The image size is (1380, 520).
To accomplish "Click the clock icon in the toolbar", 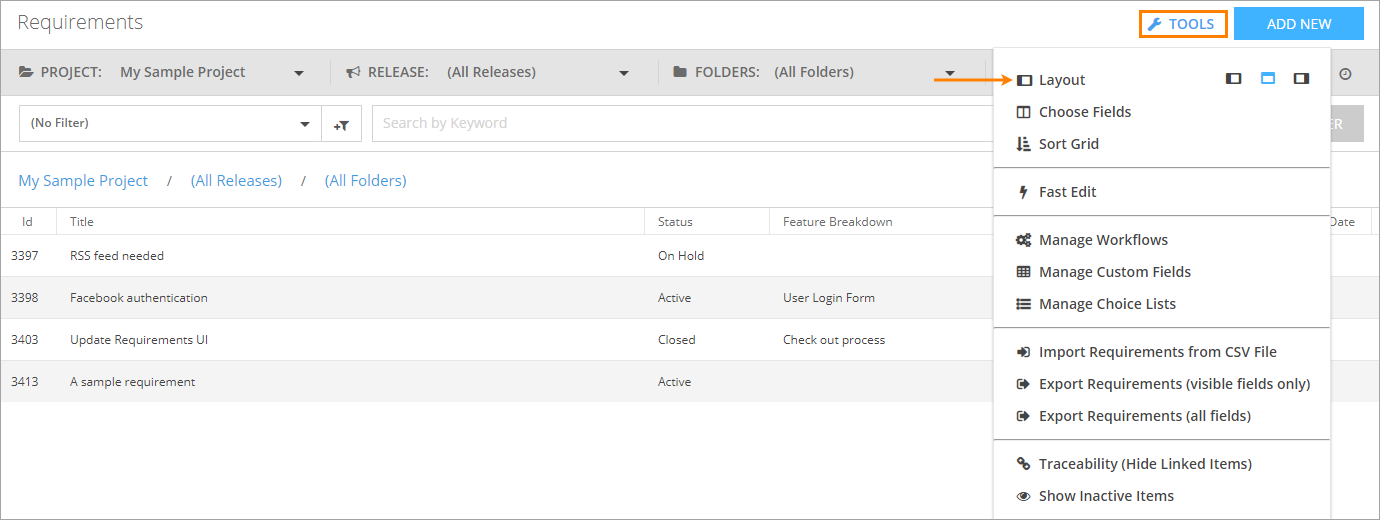I will tap(1345, 74).
